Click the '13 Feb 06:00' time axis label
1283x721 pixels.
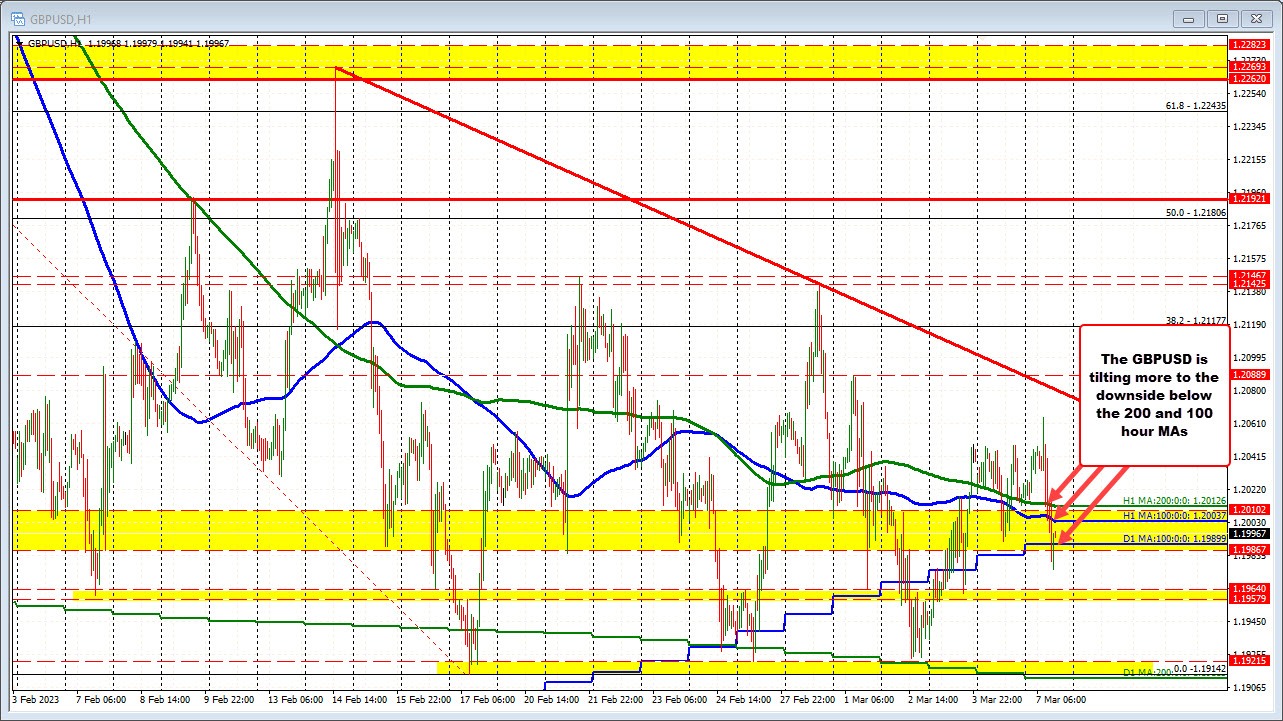pos(296,700)
